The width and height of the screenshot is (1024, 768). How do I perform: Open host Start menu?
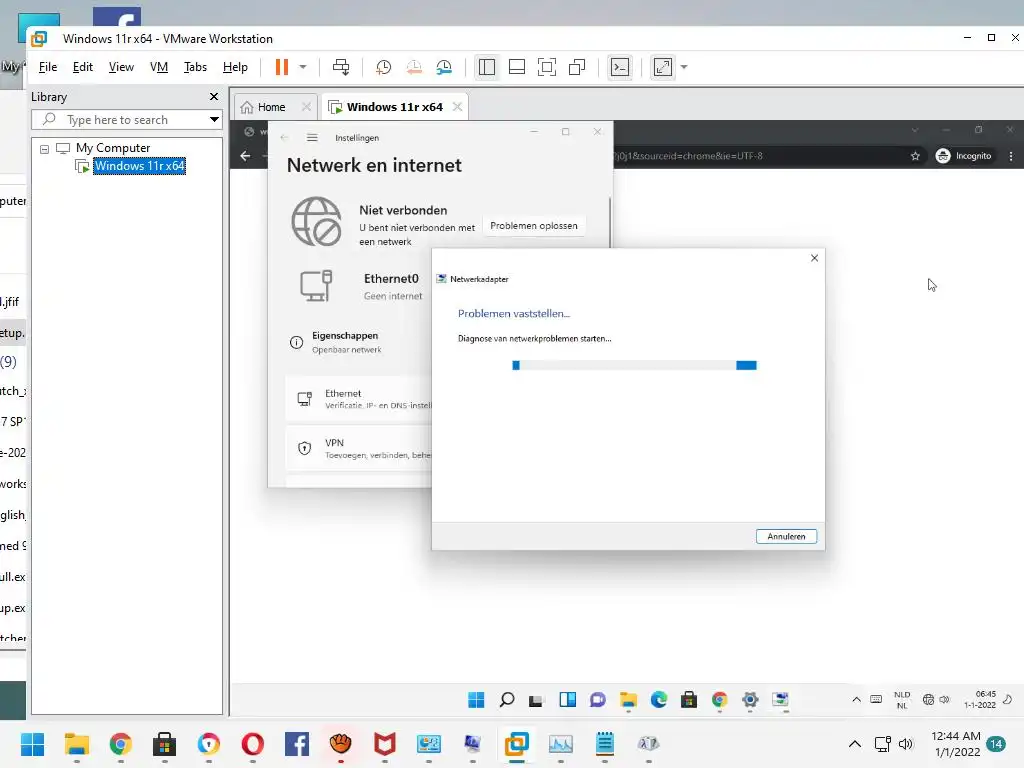coord(32,744)
